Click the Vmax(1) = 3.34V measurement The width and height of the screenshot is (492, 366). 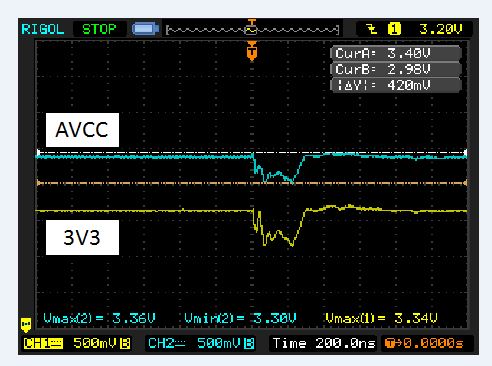[381, 318]
